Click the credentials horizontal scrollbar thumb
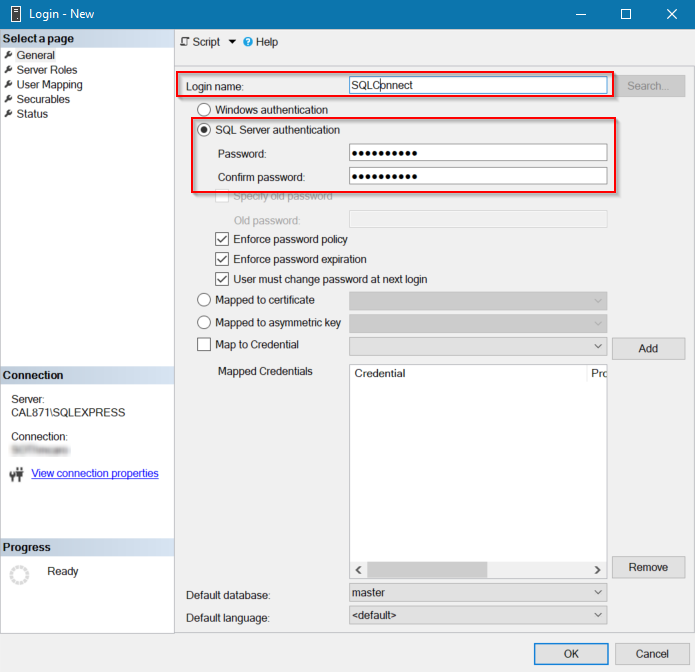Viewport: 695px width, 672px height. 427,570
